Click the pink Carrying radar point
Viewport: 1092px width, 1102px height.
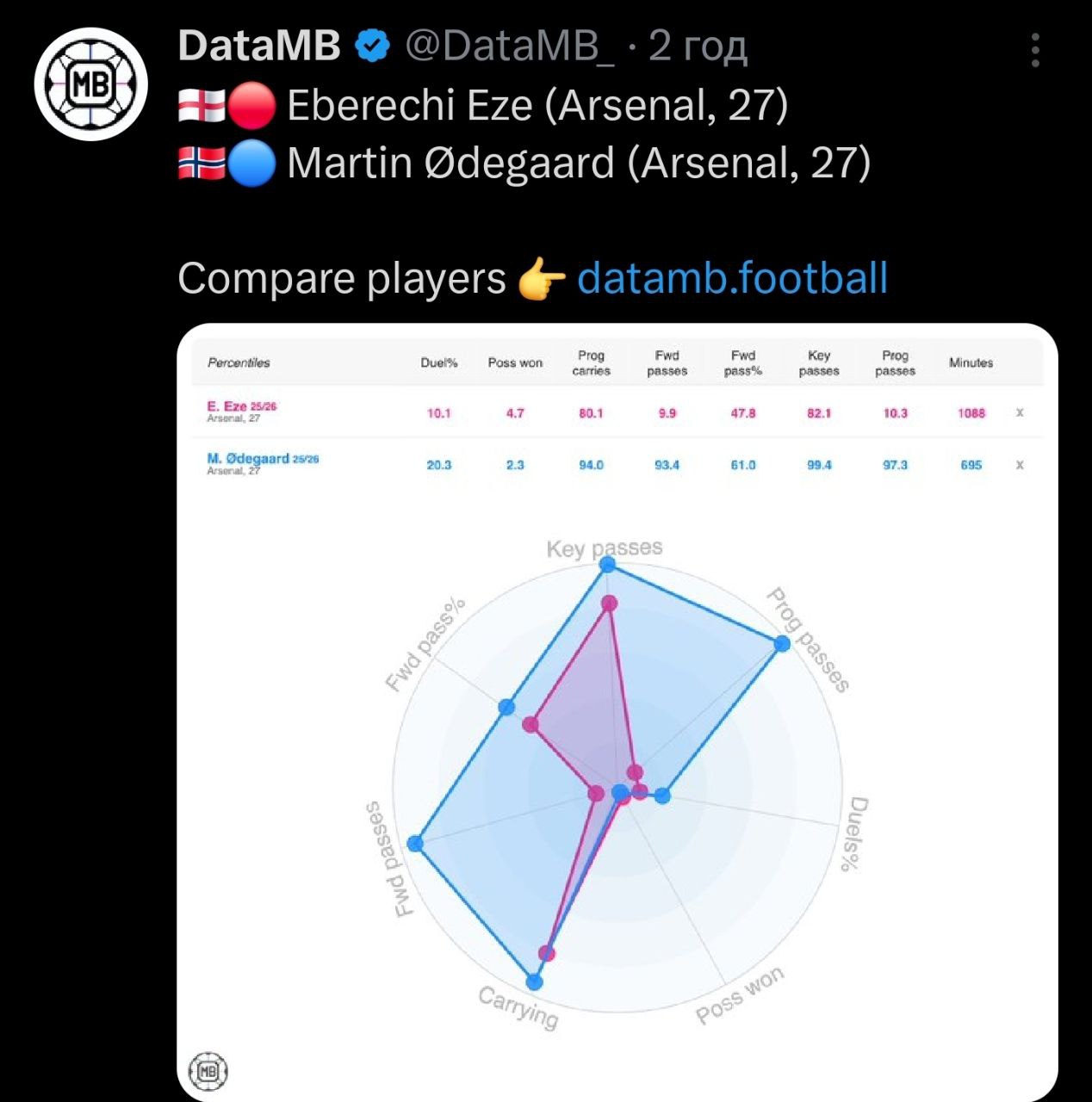tap(547, 952)
